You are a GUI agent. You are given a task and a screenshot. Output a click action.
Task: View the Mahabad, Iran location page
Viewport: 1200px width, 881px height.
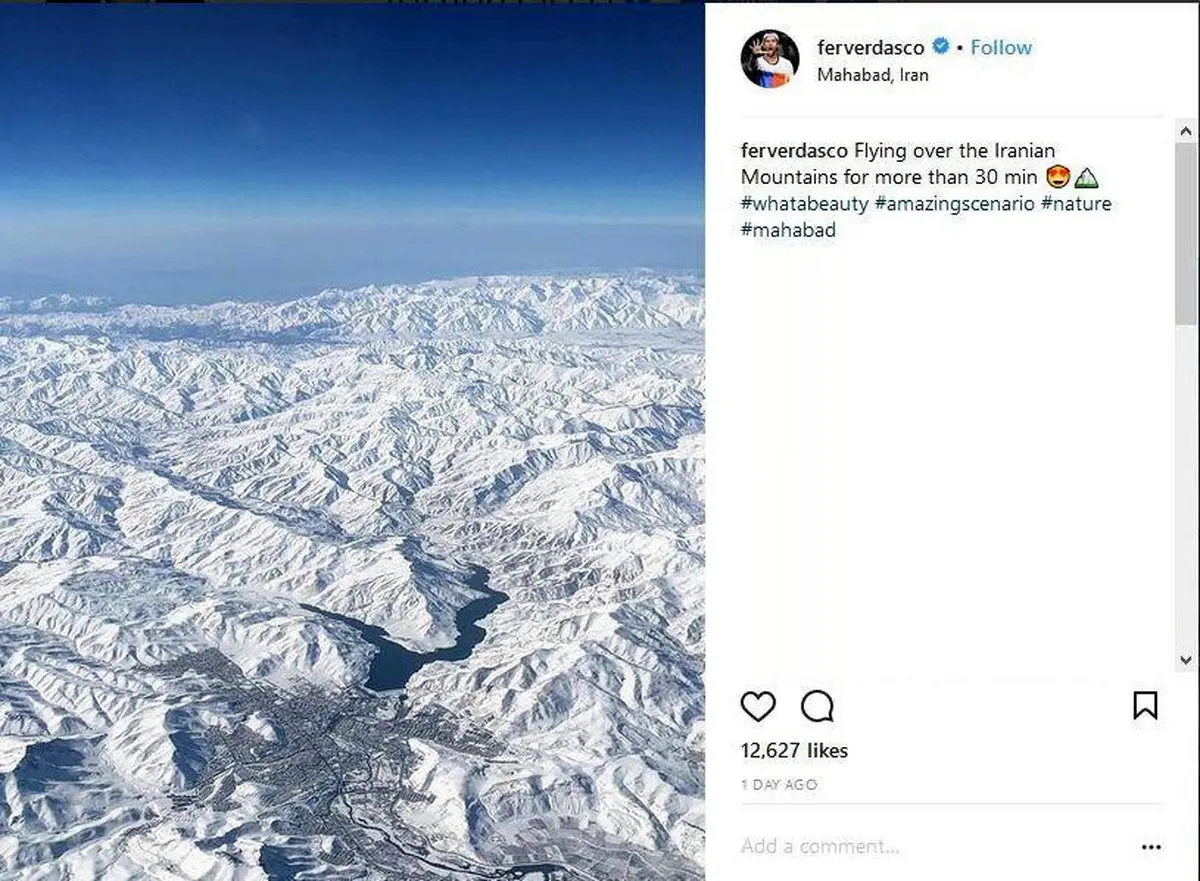coord(873,74)
